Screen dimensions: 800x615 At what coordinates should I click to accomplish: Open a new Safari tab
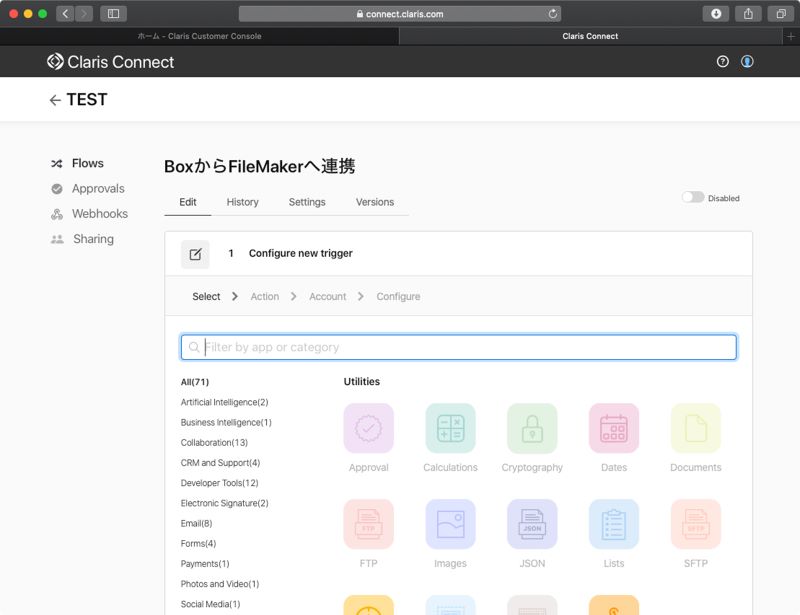click(790, 36)
